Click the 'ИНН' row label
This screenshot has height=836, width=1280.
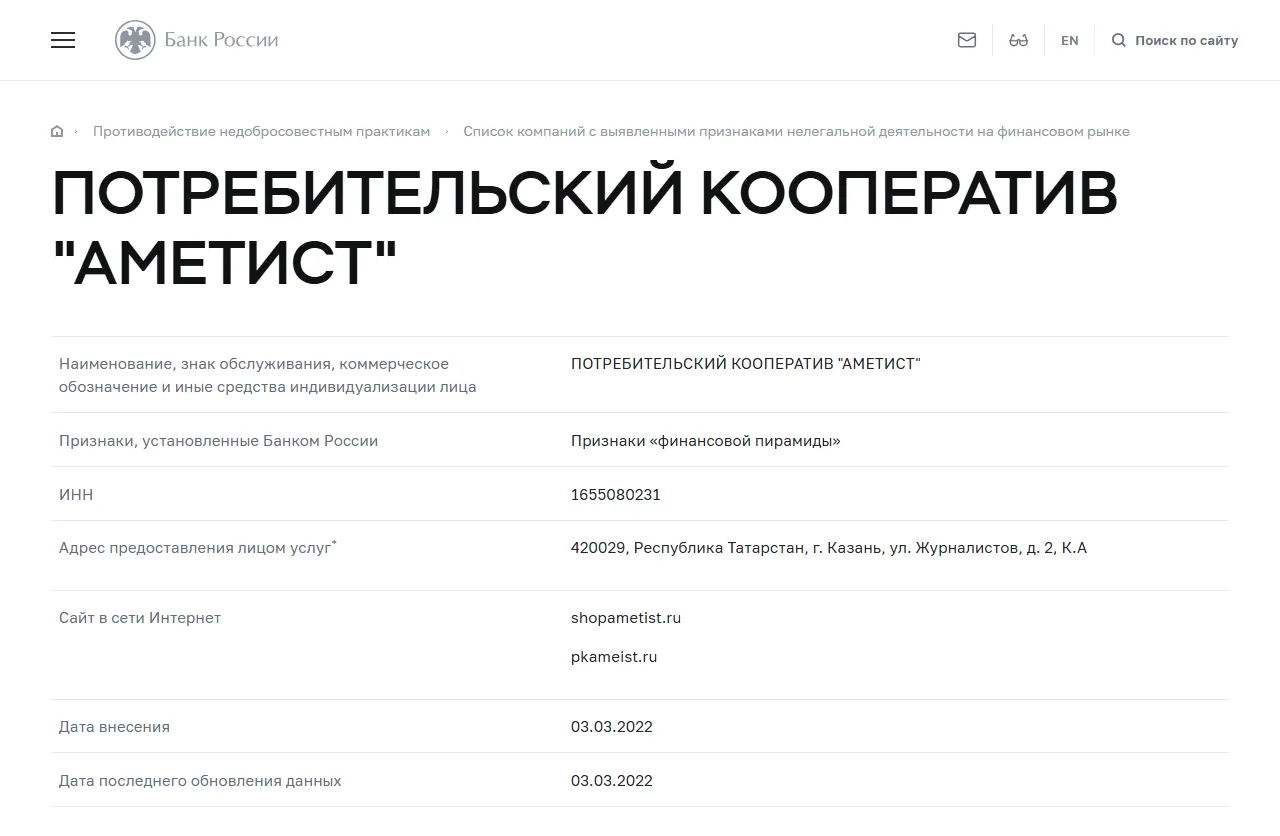click(76, 495)
